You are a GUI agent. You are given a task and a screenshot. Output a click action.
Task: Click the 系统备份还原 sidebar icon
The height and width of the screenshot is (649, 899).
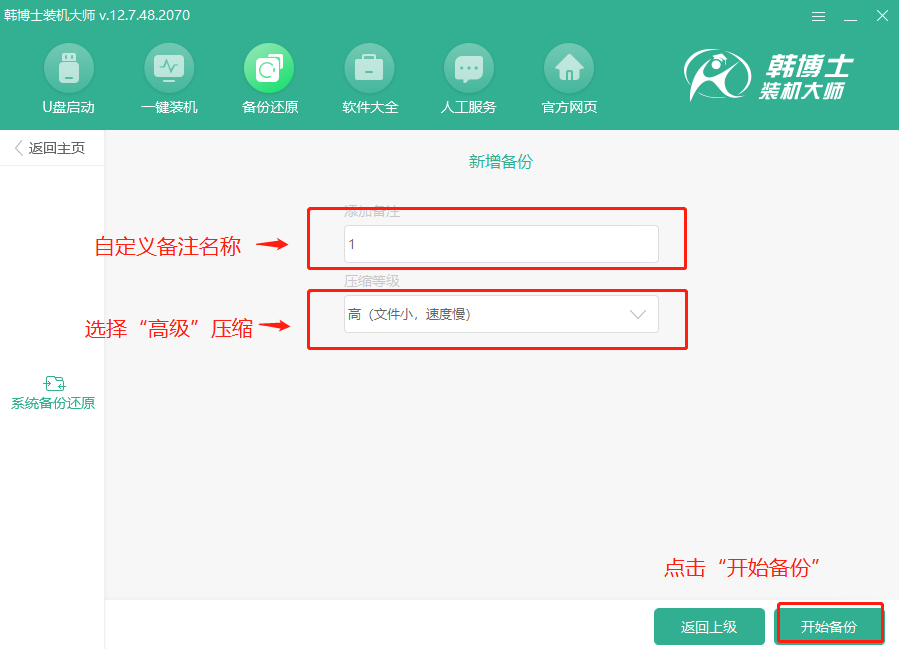click(x=53, y=383)
